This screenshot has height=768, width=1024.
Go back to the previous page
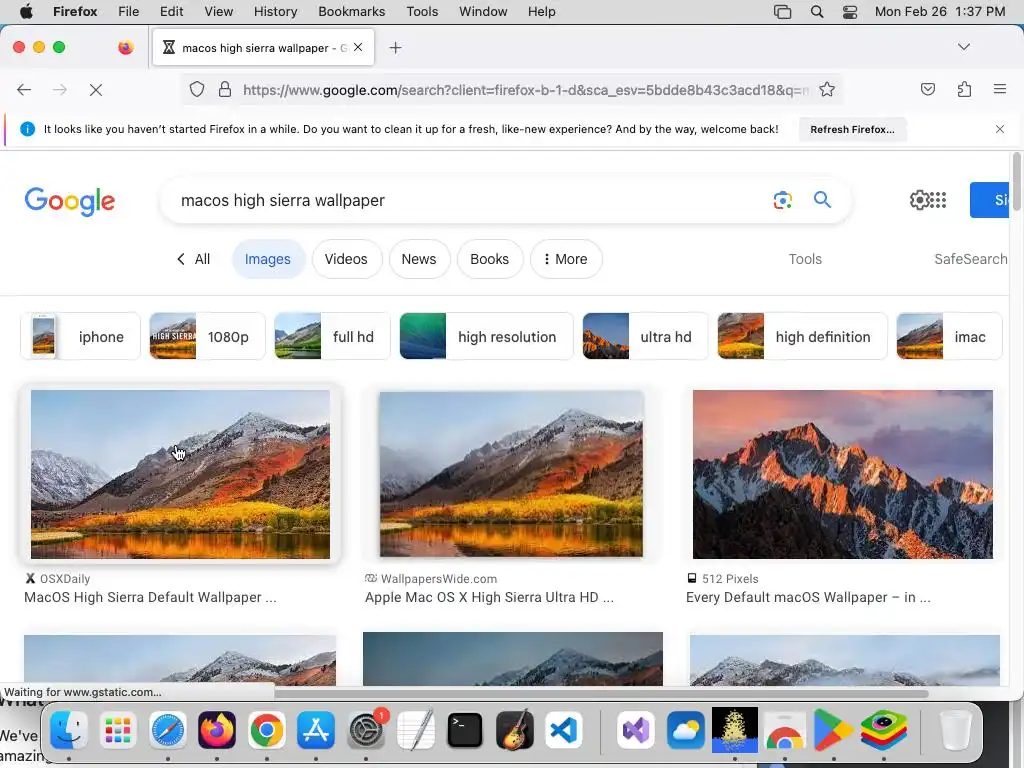24,89
